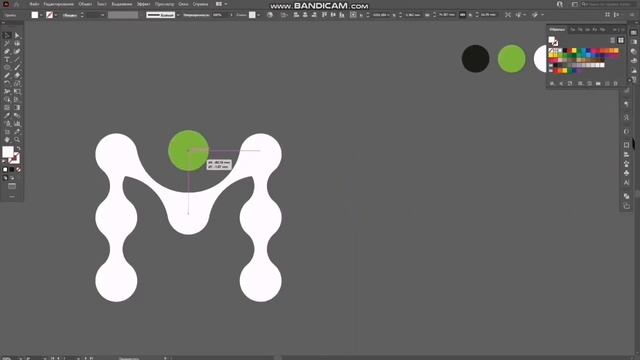Select black circle on canvas
Viewport: 640px width, 360px height.
[476, 59]
